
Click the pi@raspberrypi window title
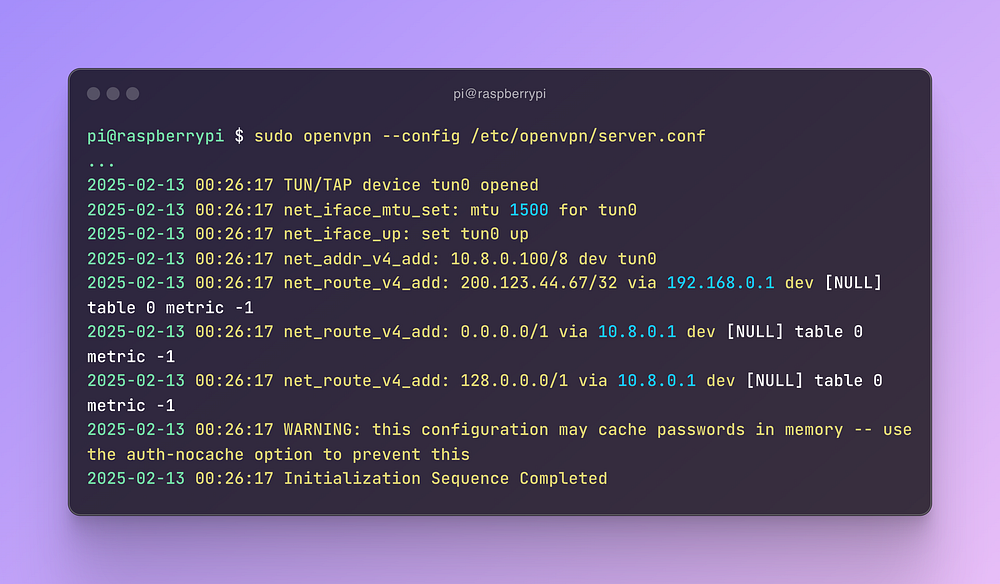pyautogui.click(x=499, y=94)
